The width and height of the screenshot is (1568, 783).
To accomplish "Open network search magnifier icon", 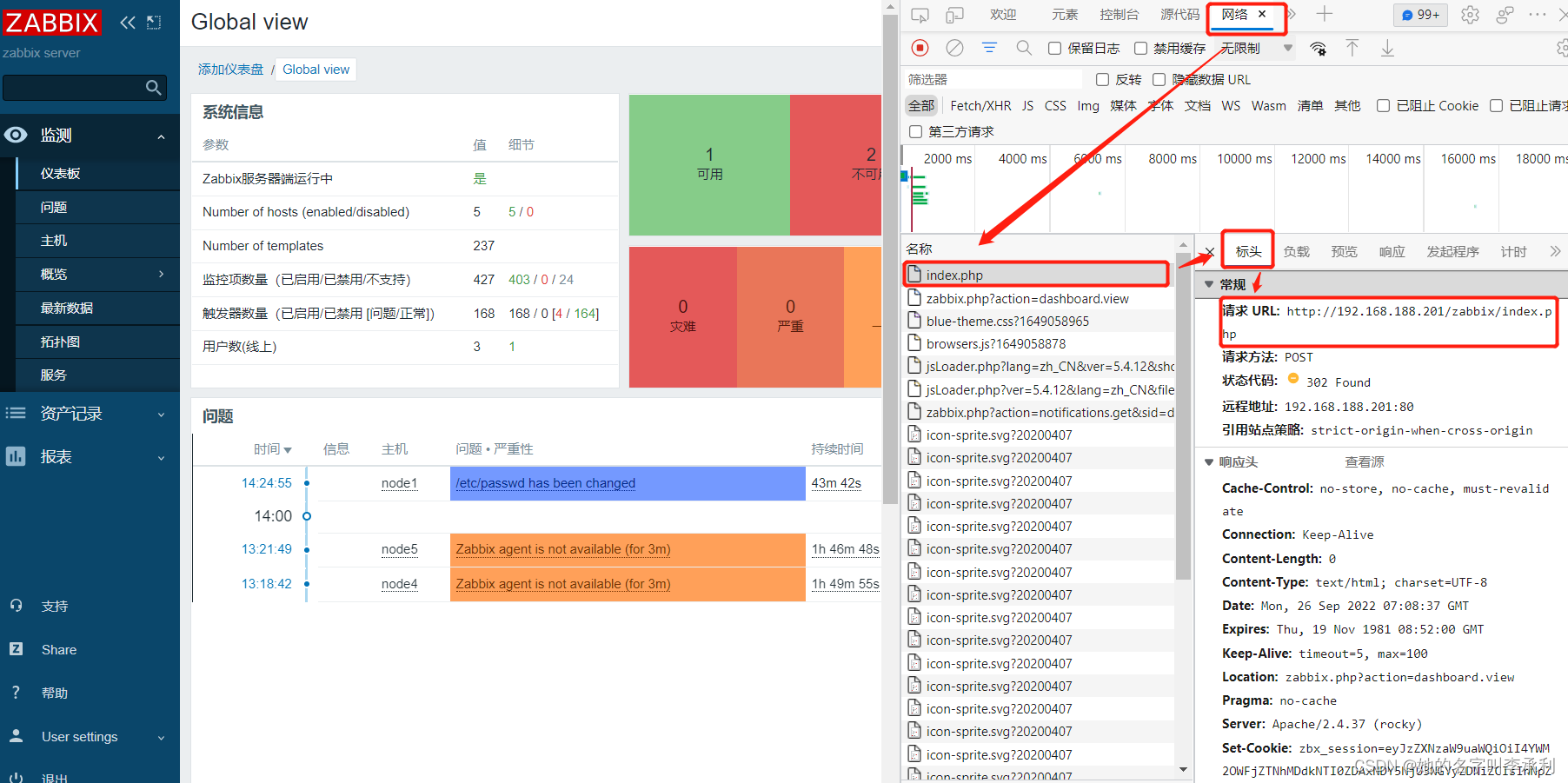I will [1024, 48].
